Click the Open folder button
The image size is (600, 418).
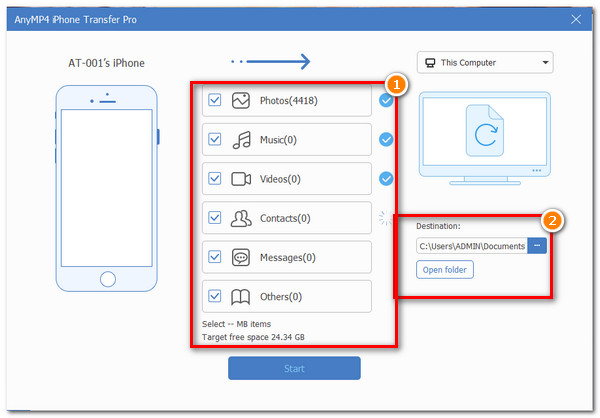446,270
